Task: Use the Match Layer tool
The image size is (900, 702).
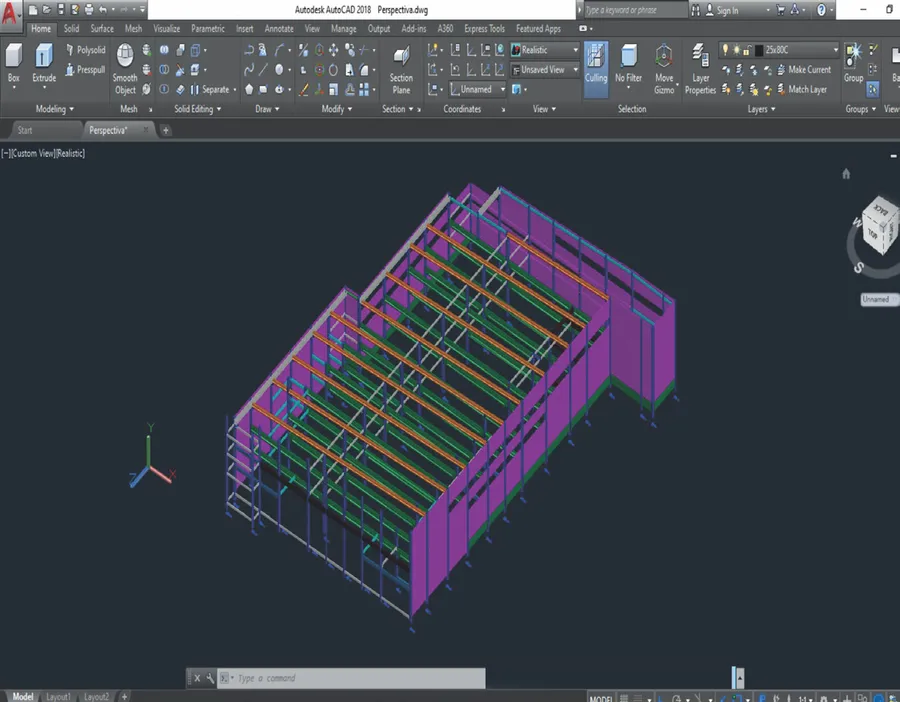Action: [802, 89]
